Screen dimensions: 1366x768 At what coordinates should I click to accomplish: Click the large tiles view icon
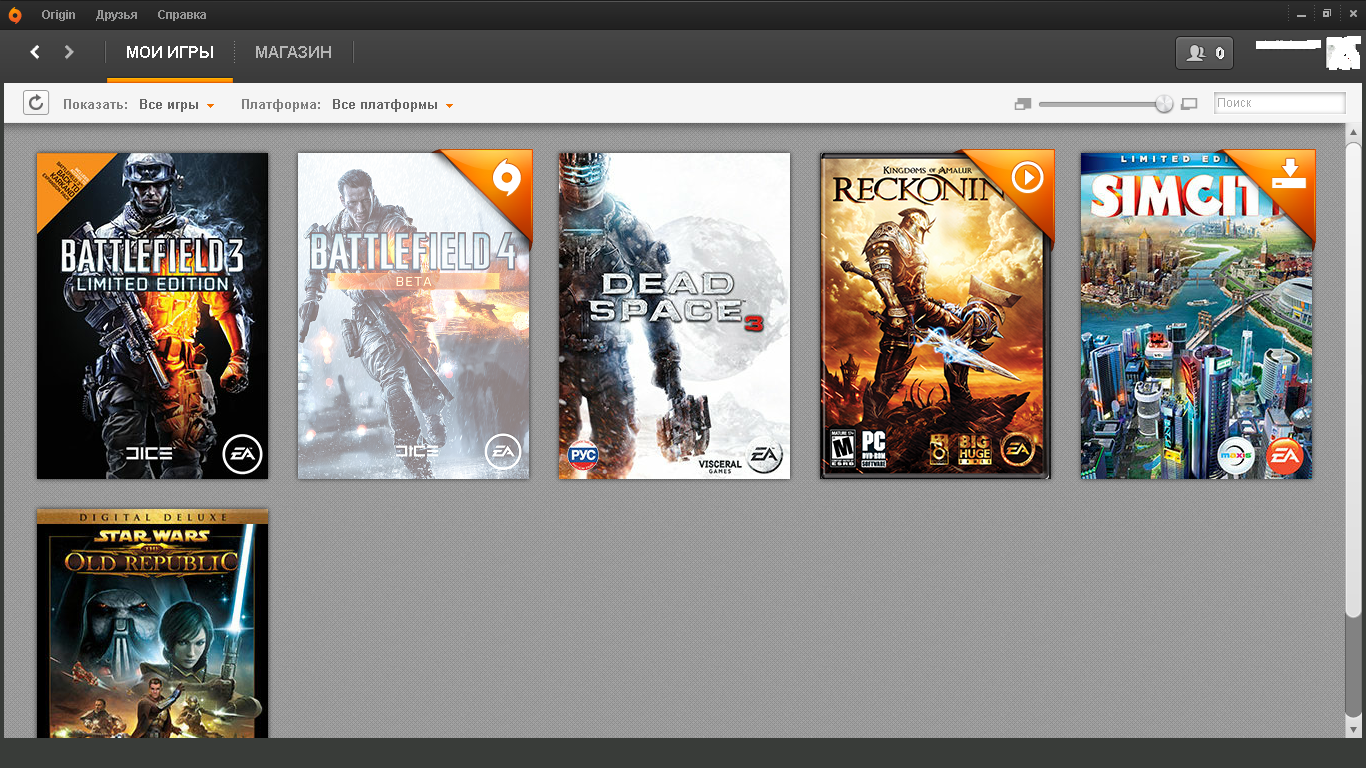(x=1189, y=104)
